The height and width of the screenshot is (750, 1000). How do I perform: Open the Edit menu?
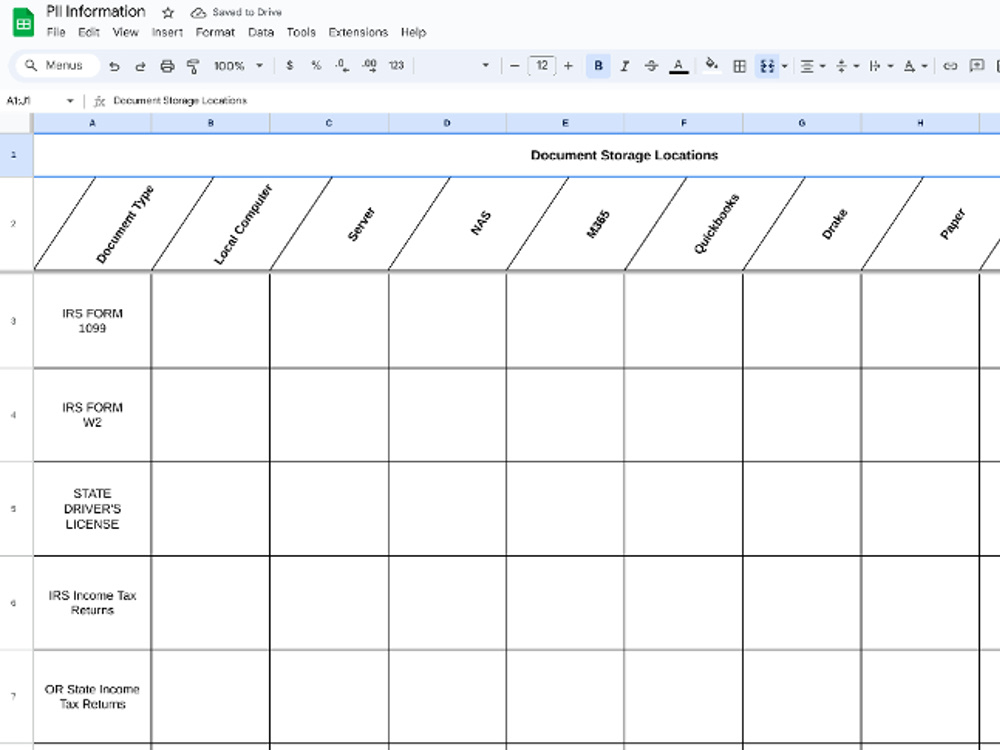click(x=89, y=32)
